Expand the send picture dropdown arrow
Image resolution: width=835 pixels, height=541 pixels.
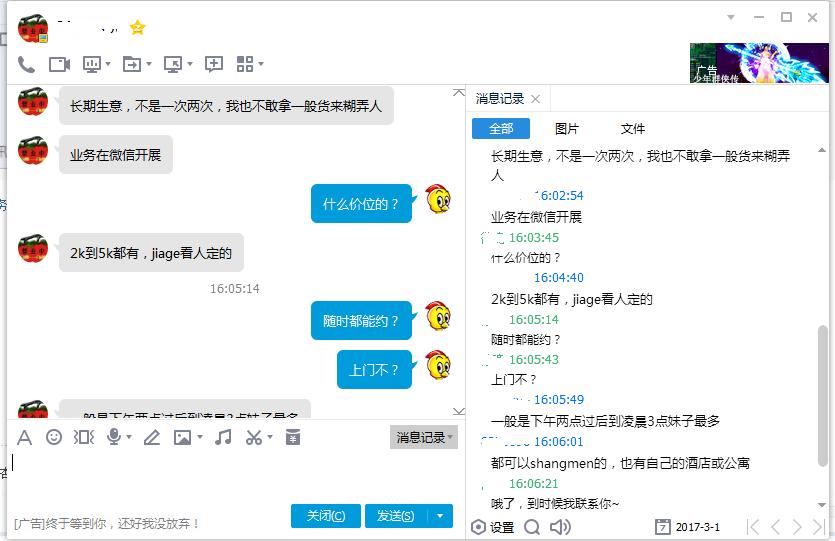(x=200, y=437)
